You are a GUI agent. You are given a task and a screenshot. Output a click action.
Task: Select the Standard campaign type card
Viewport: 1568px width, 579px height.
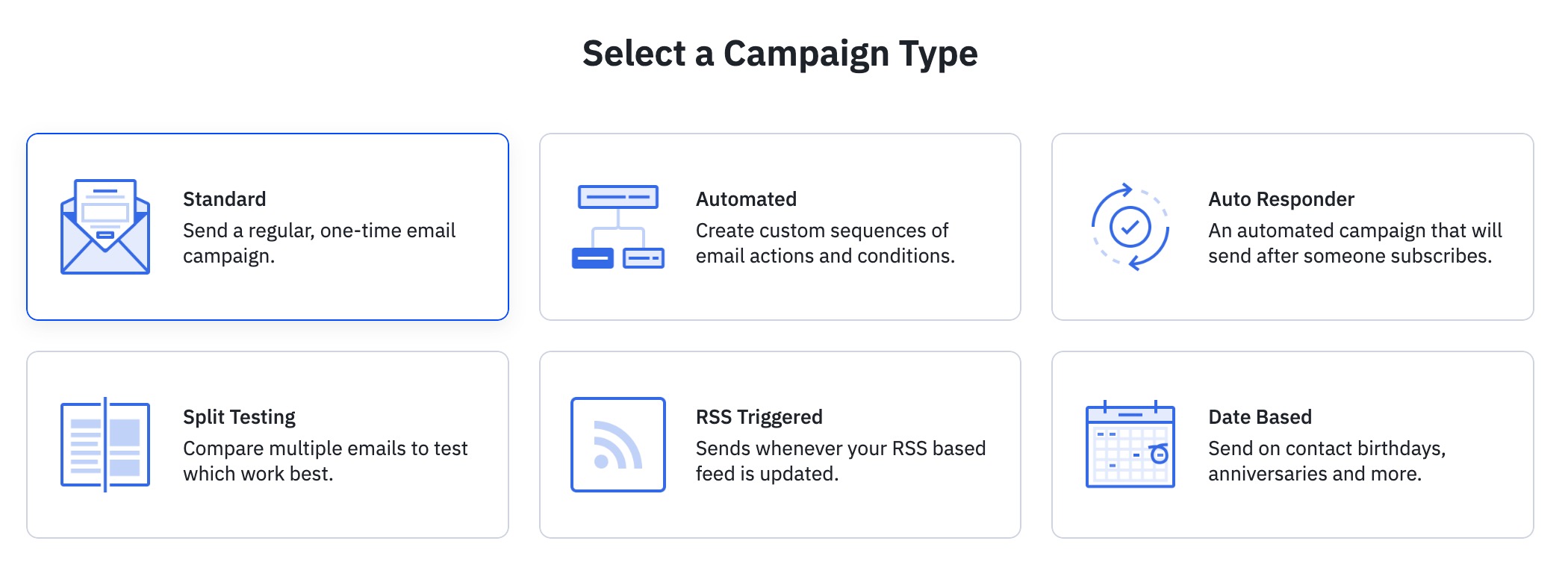click(269, 226)
